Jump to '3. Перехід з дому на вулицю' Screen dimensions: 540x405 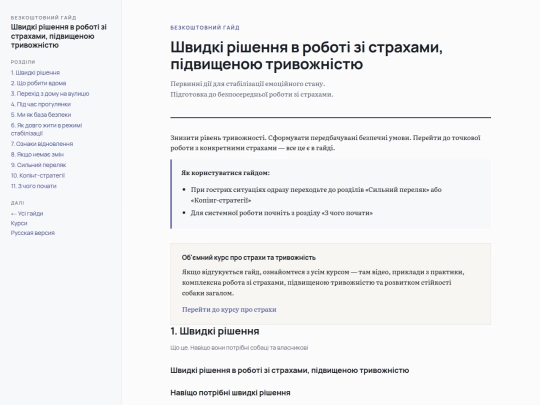coord(50,94)
